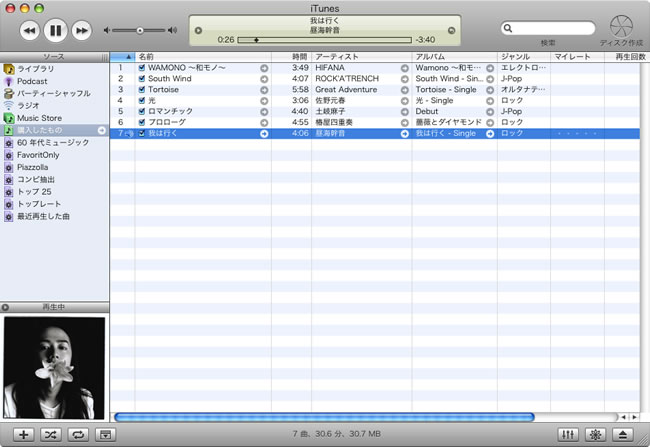Pause the currently playing song
Image resolution: width=650 pixels, height=447 pixels.
(56, 30)
